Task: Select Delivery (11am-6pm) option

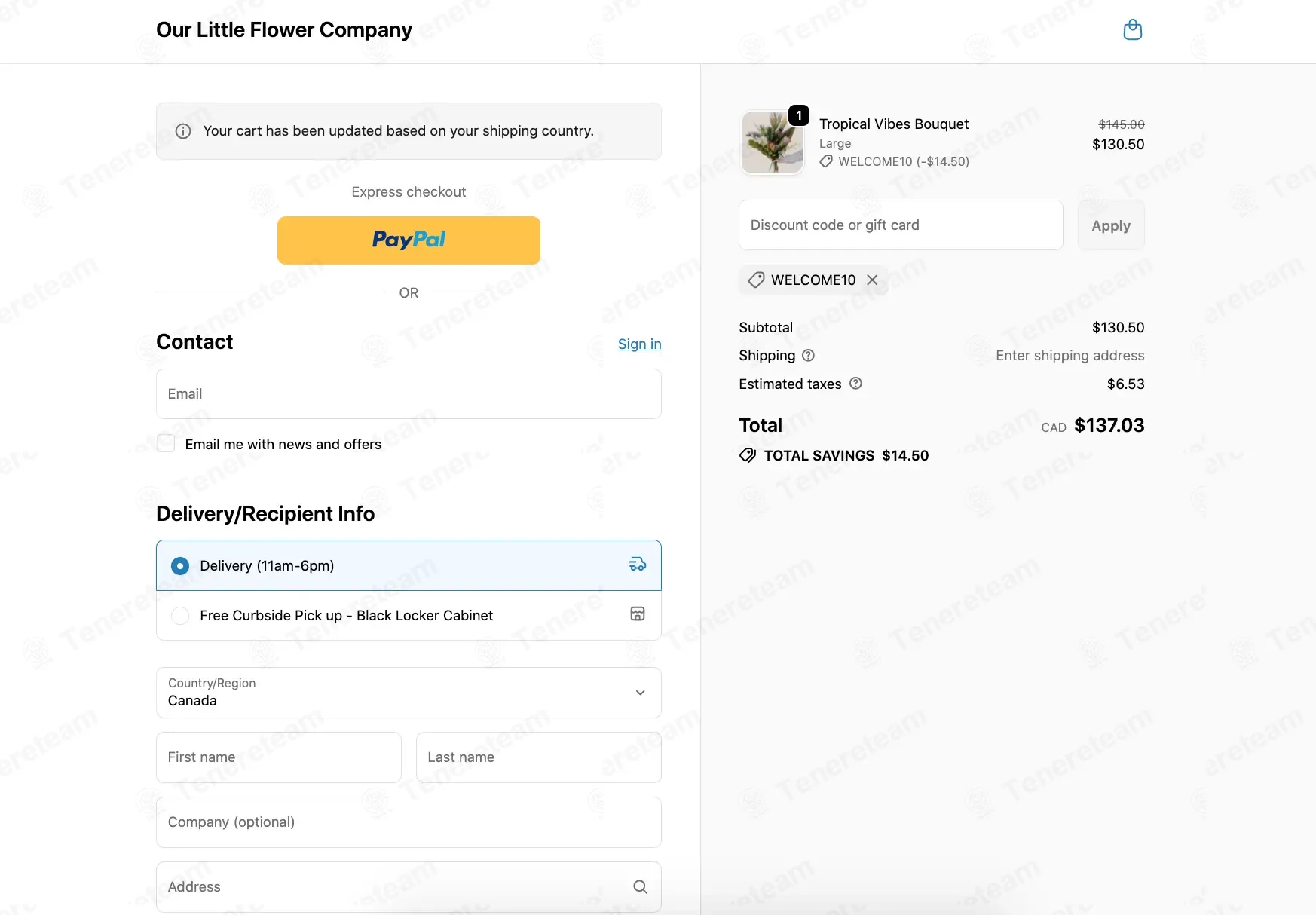Action: pos(180,566)
